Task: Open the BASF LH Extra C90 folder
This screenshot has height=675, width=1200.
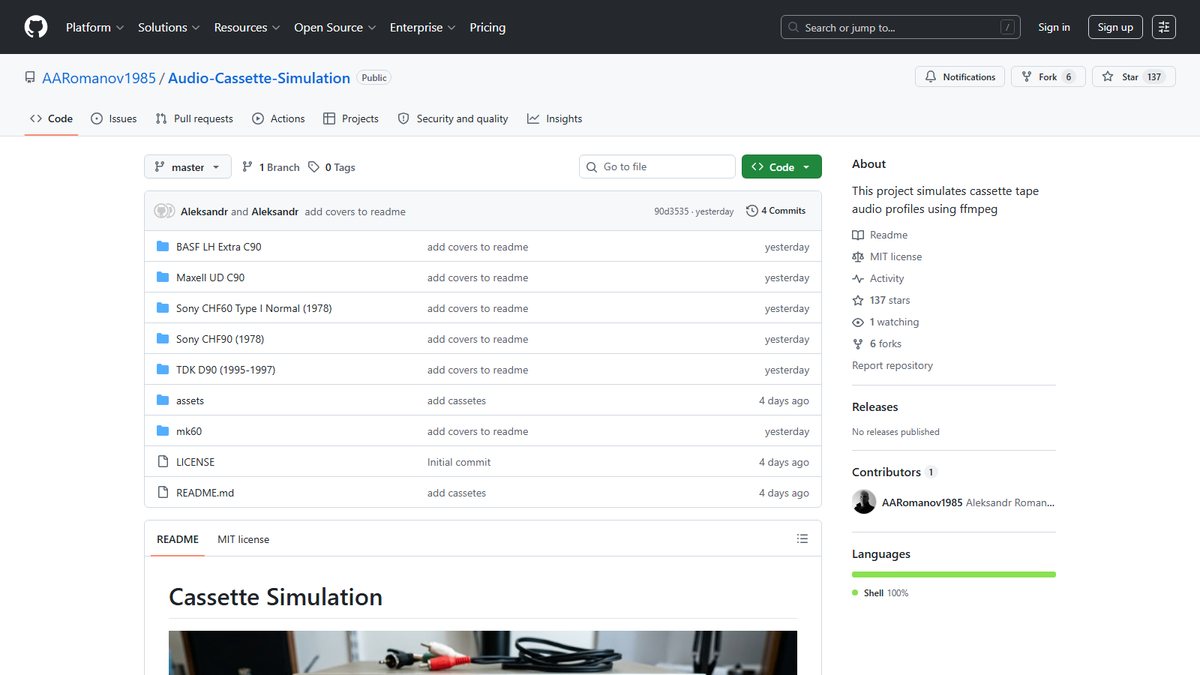Action: click(218, 247)
